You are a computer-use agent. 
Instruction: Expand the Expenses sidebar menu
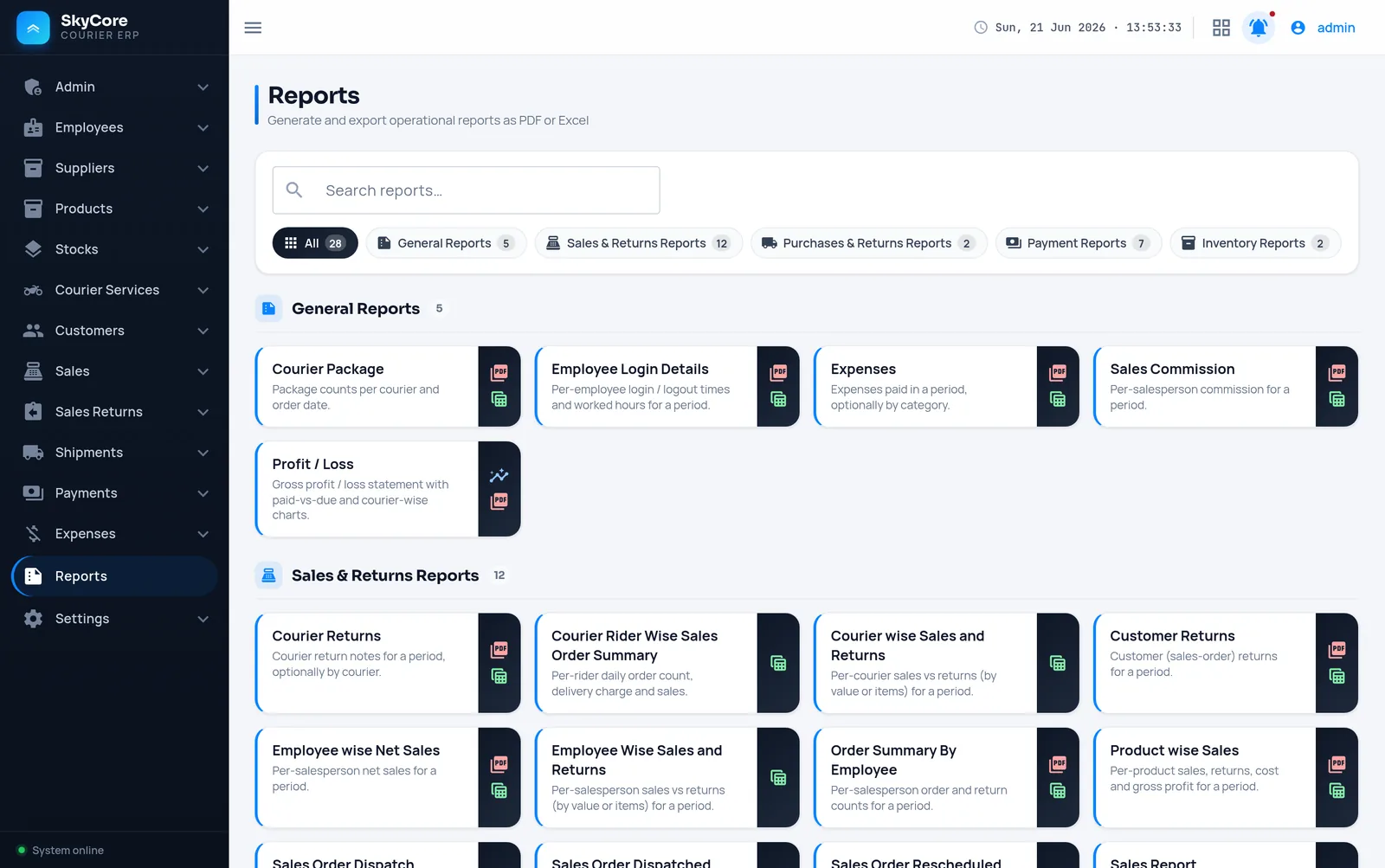tap(114, 534)
